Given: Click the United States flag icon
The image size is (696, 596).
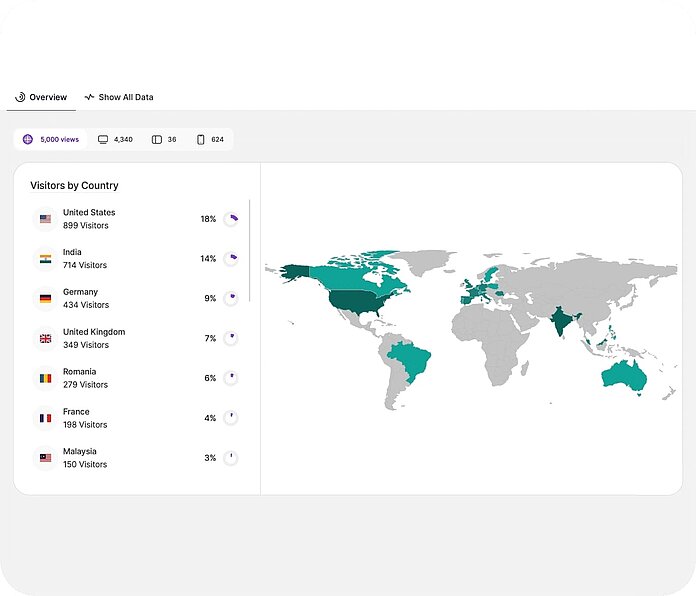Looking at the screenshot, I should [45, 219].
